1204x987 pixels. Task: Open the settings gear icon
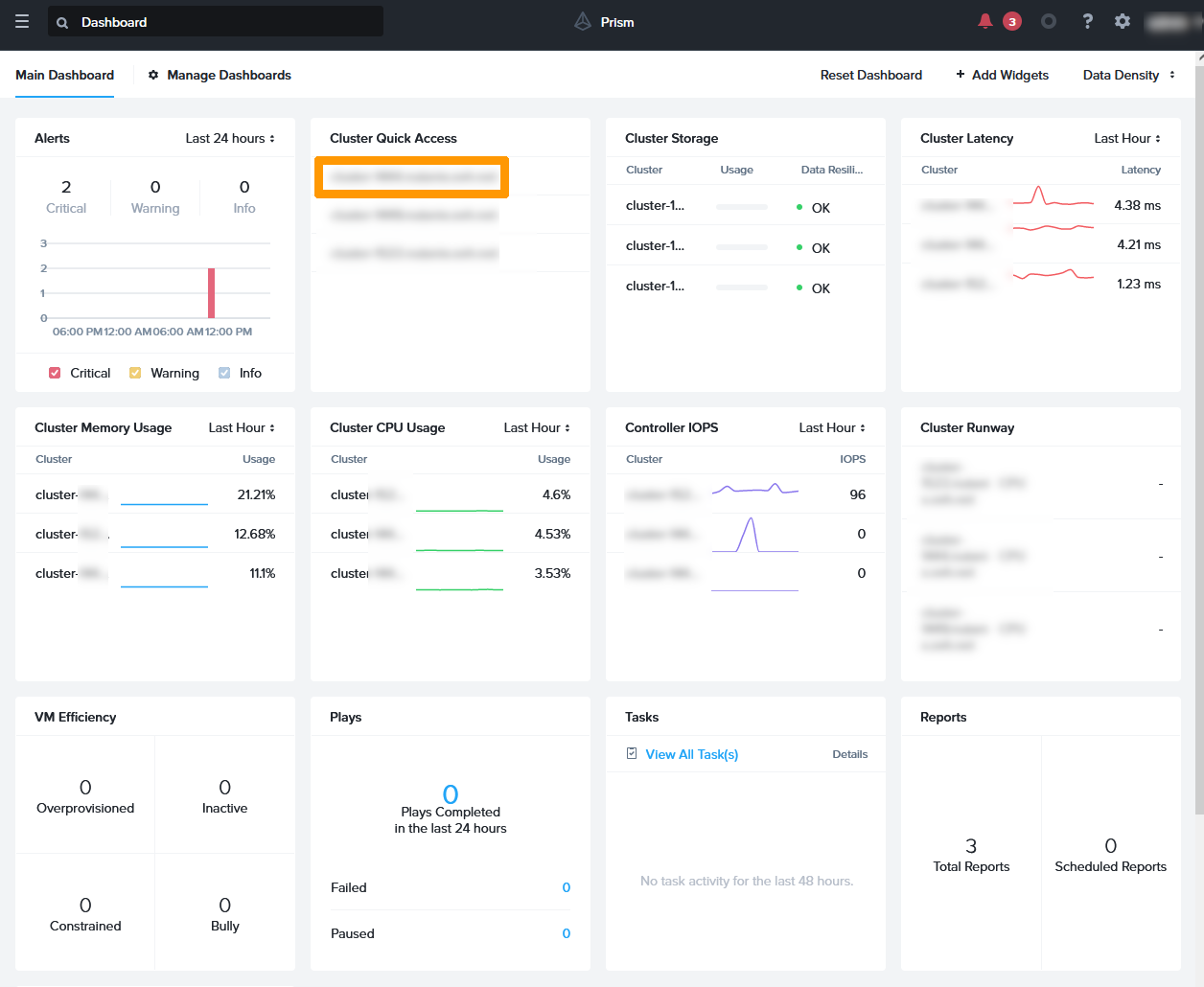(1123, 21)
